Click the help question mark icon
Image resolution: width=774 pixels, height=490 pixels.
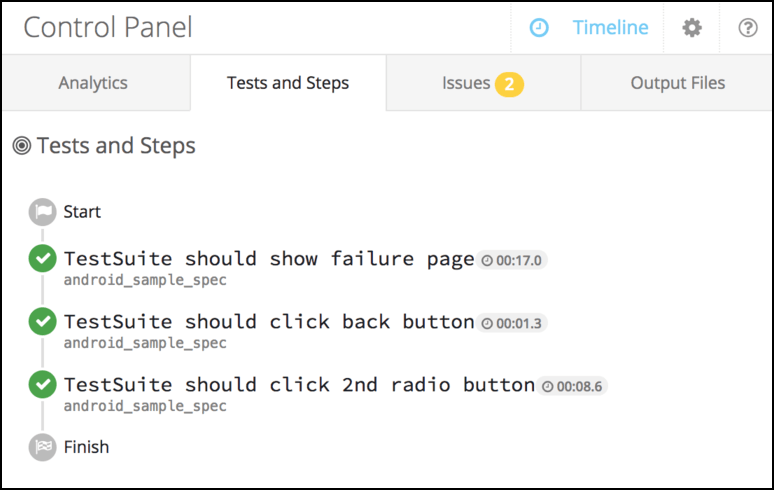[x=747, y=28]
